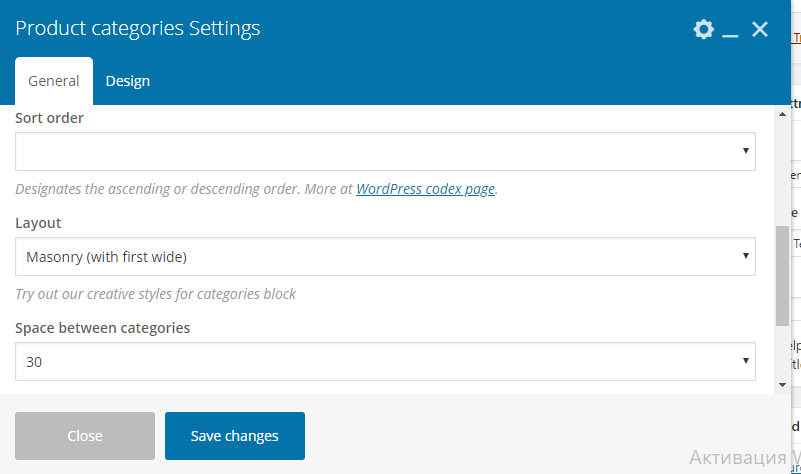Click the Layout field label
Screen dimensions: 801x474
(38, 223)
